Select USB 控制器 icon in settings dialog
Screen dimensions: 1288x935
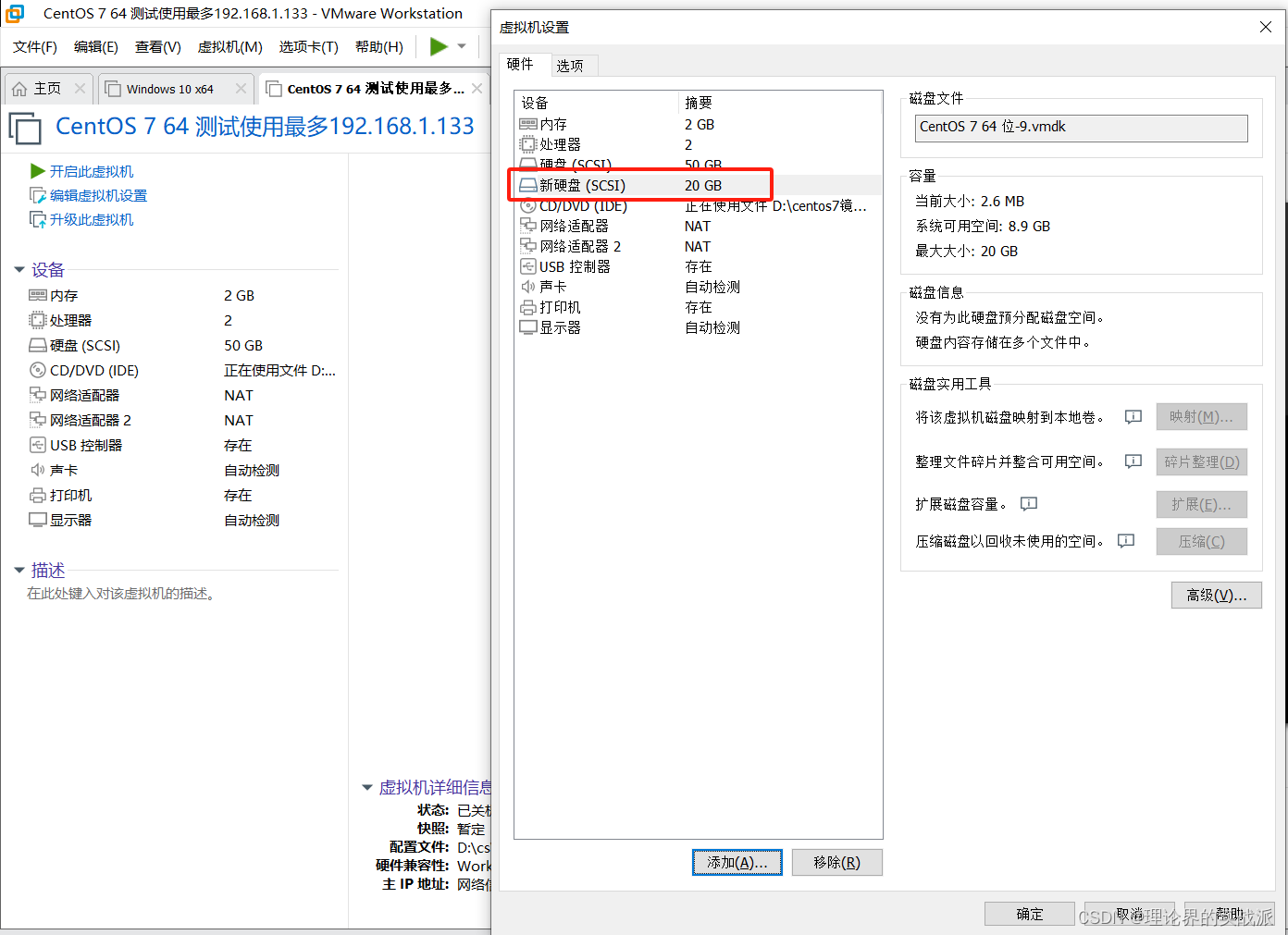click(528, 266)
